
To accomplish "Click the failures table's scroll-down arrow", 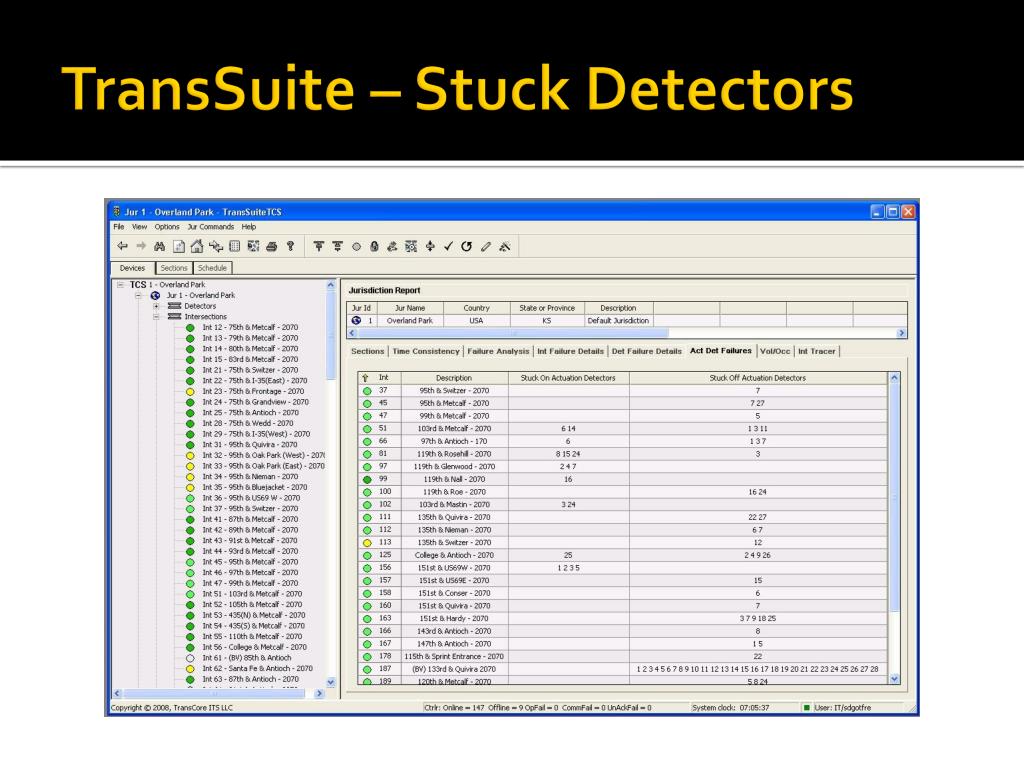I will (x=895, y=679).
